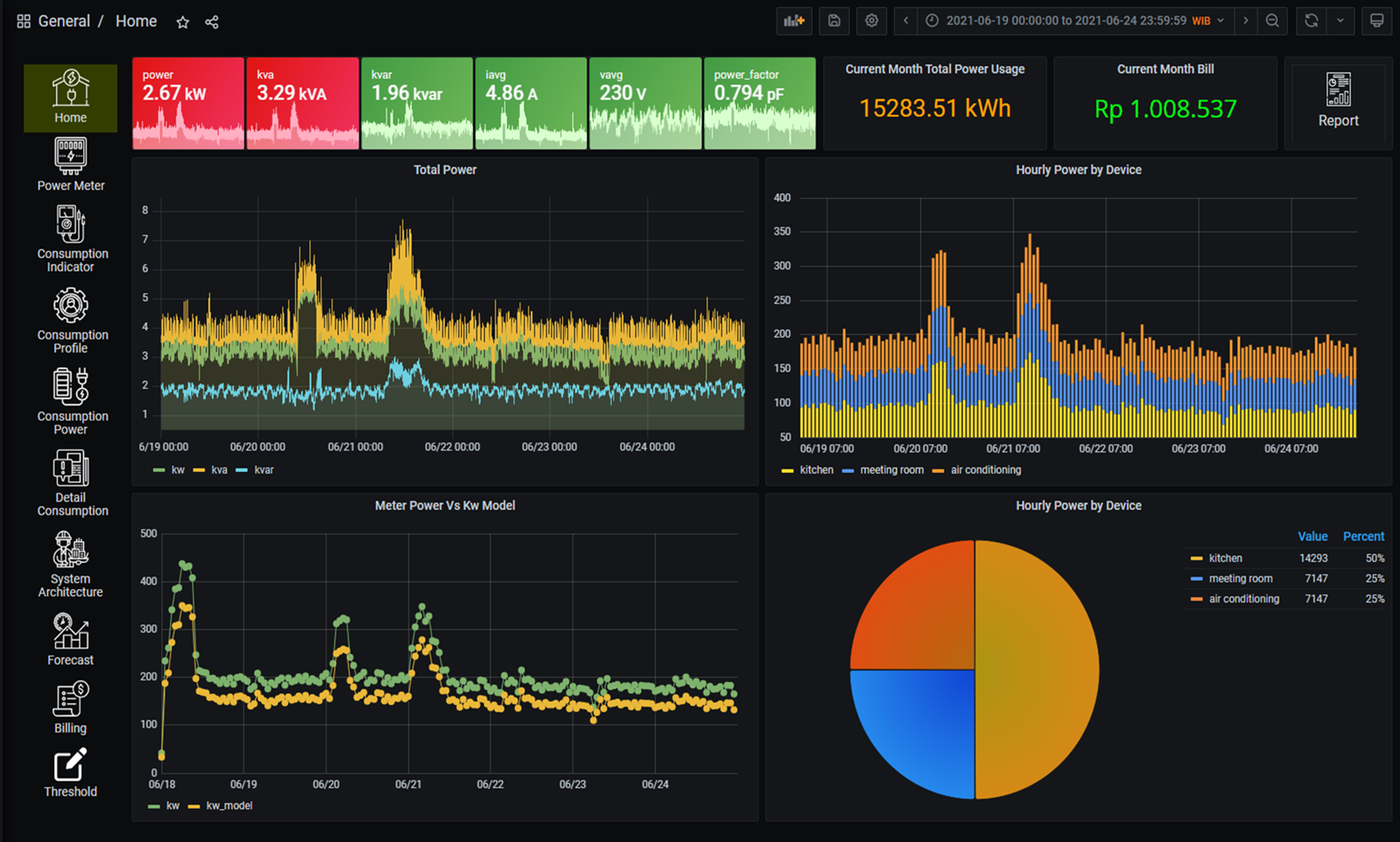The width and height of the screenshot is (1400, 842).
Task: Click the Total Power panel title
Action: 445,169
